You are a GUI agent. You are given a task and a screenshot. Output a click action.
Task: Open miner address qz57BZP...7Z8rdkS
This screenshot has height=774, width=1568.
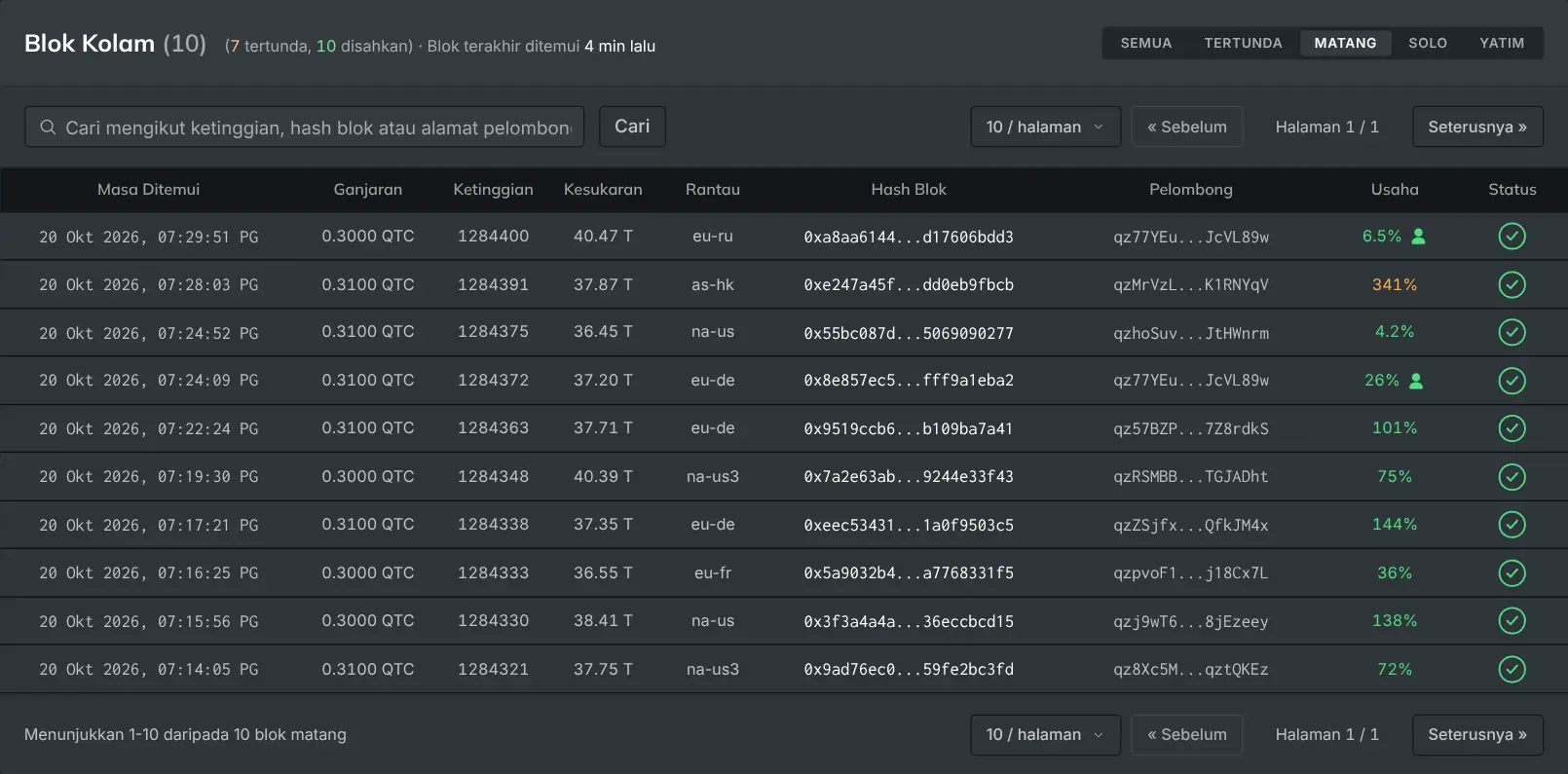pyautogui.click(x=1191, y=428)
